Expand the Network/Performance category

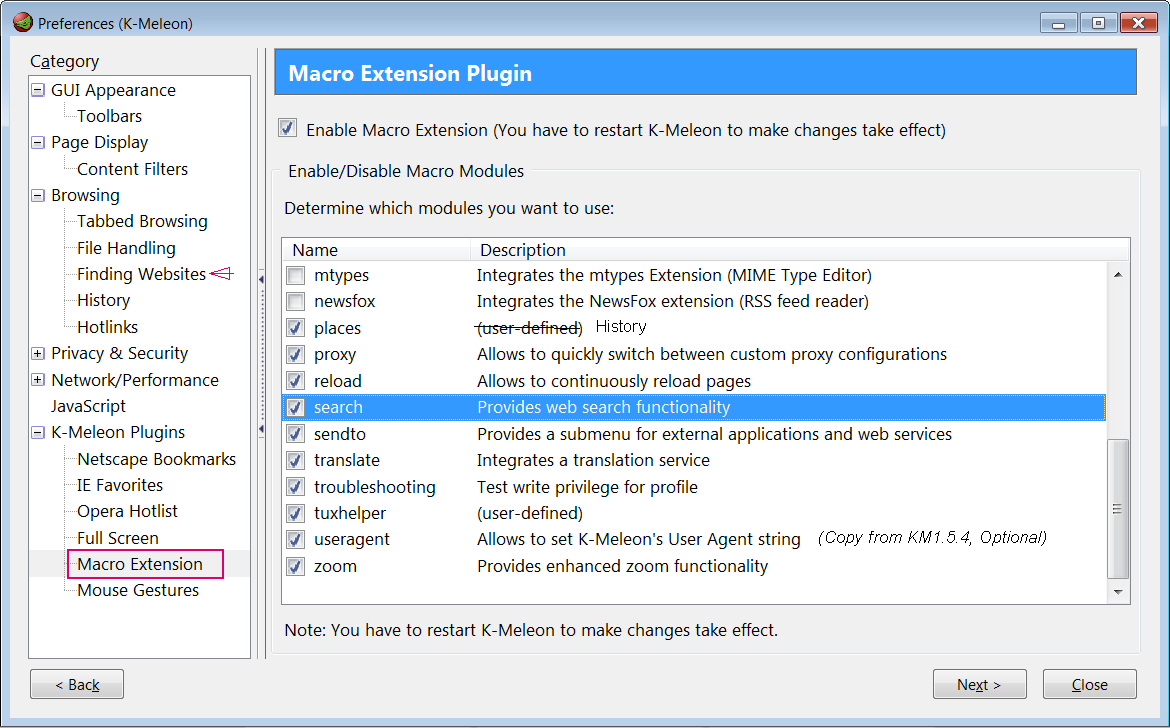[38, 380]
